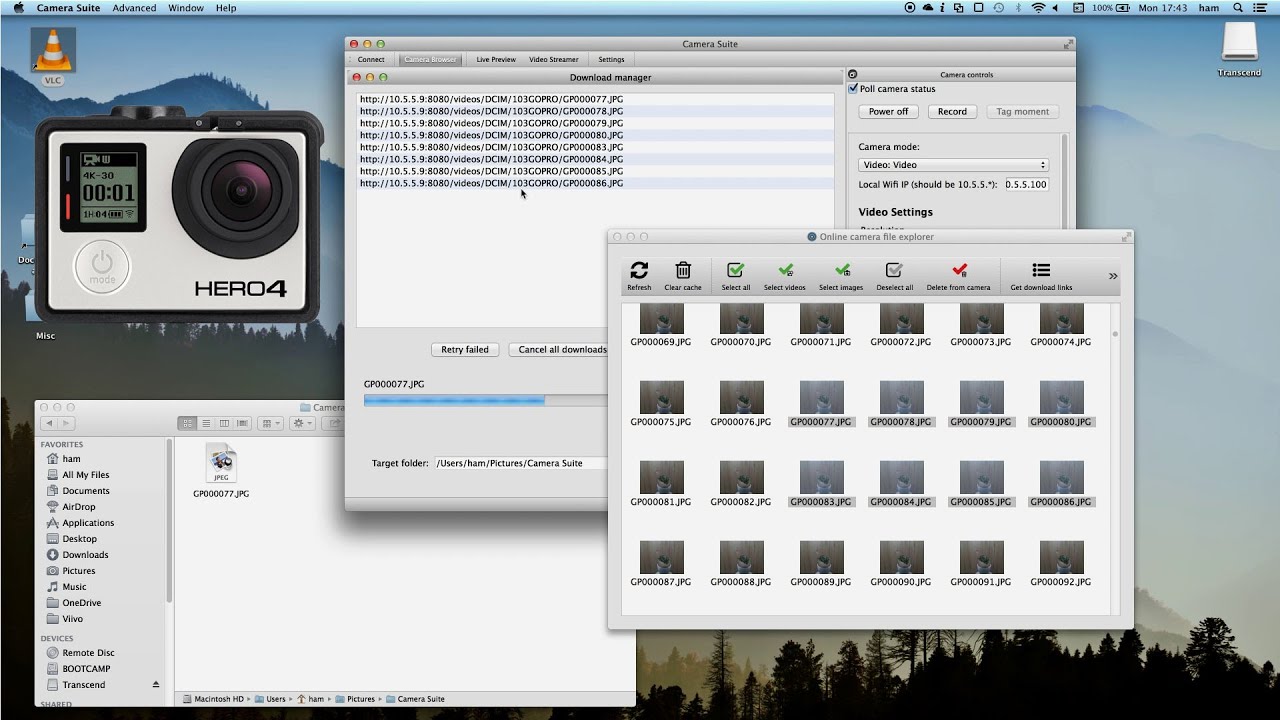
Task: Open BOOTCAMP device in Finder sidebar
Action: (86, 669)
